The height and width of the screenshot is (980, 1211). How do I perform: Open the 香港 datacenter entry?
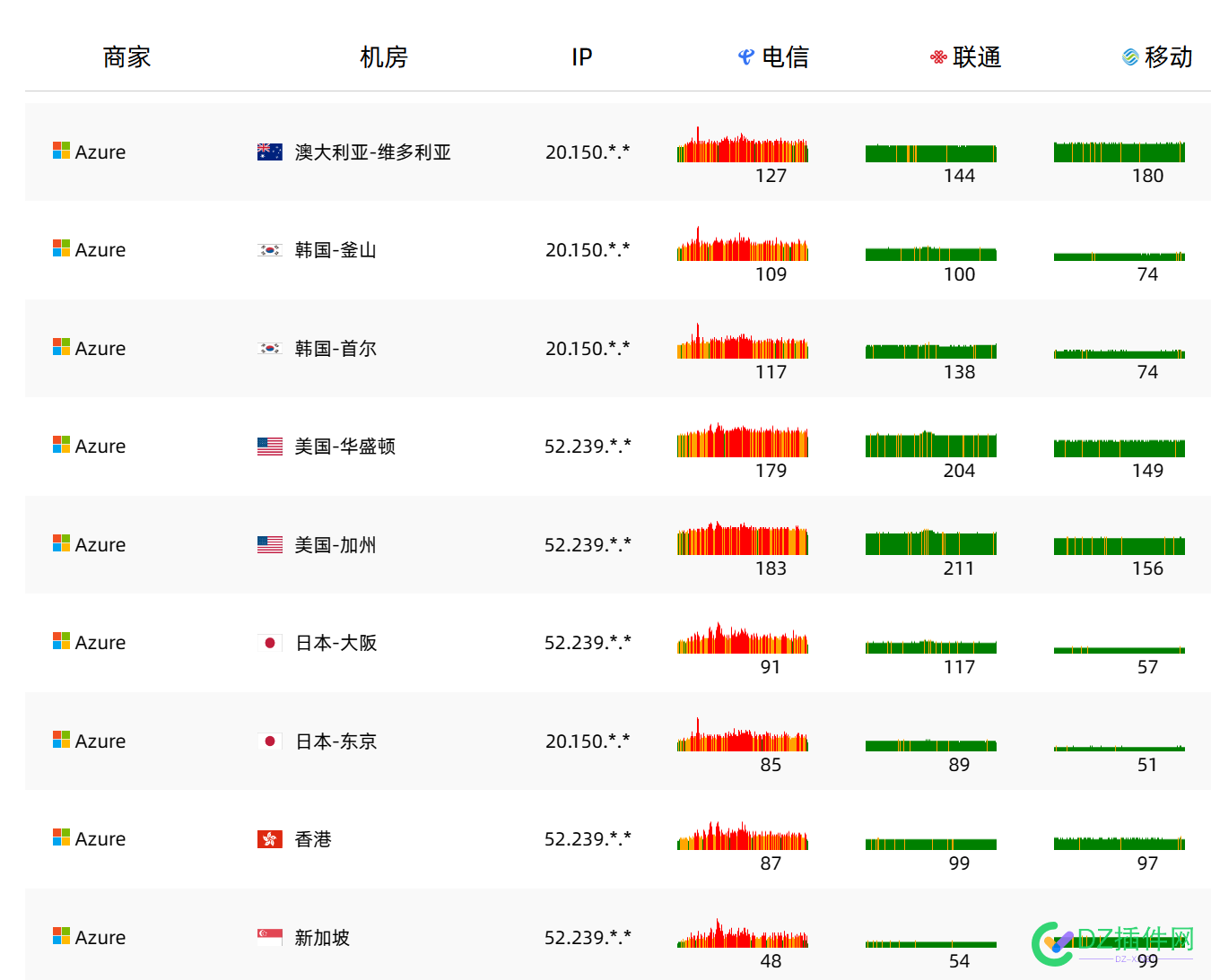313,838
